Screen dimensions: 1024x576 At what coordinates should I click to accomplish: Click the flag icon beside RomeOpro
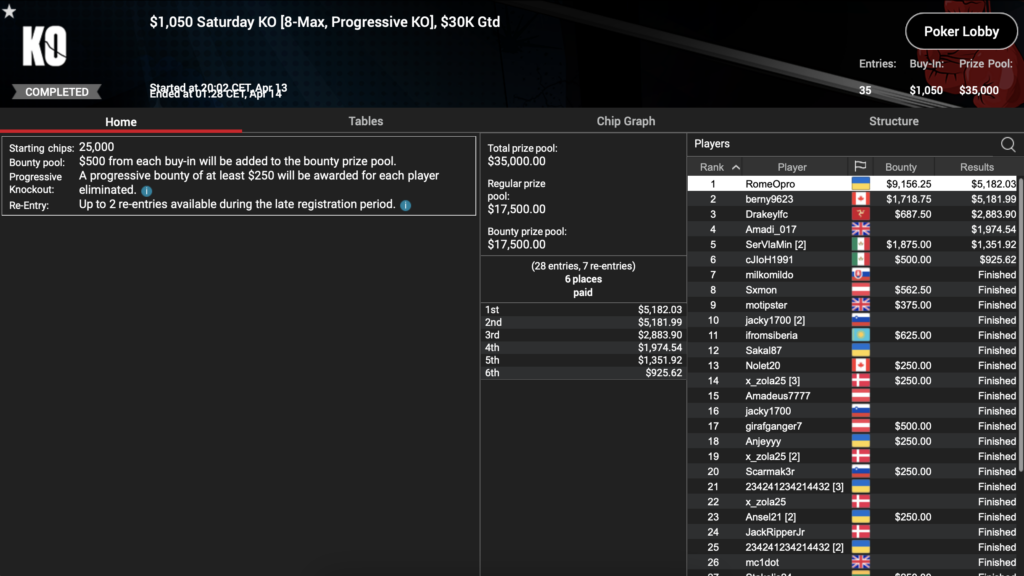tap(859, 184)
